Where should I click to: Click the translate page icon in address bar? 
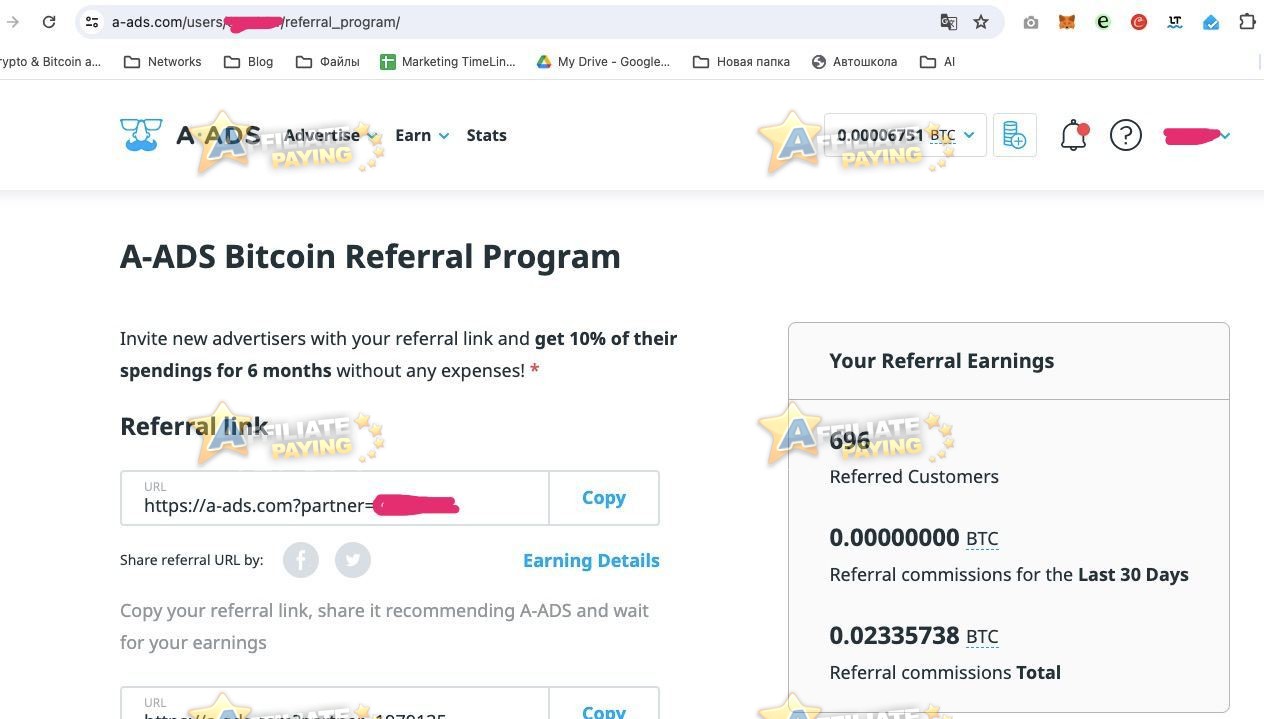(949, 22)
